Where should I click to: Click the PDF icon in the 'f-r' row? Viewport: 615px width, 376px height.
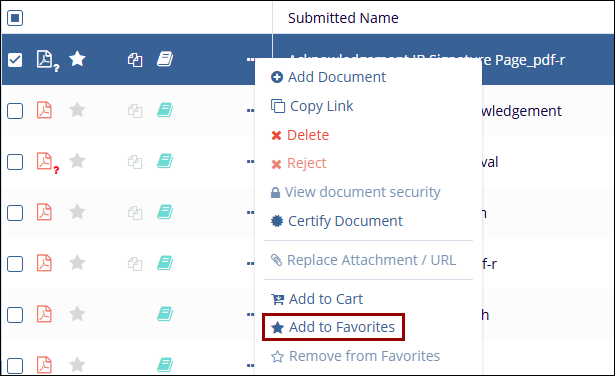coord(44,263)
